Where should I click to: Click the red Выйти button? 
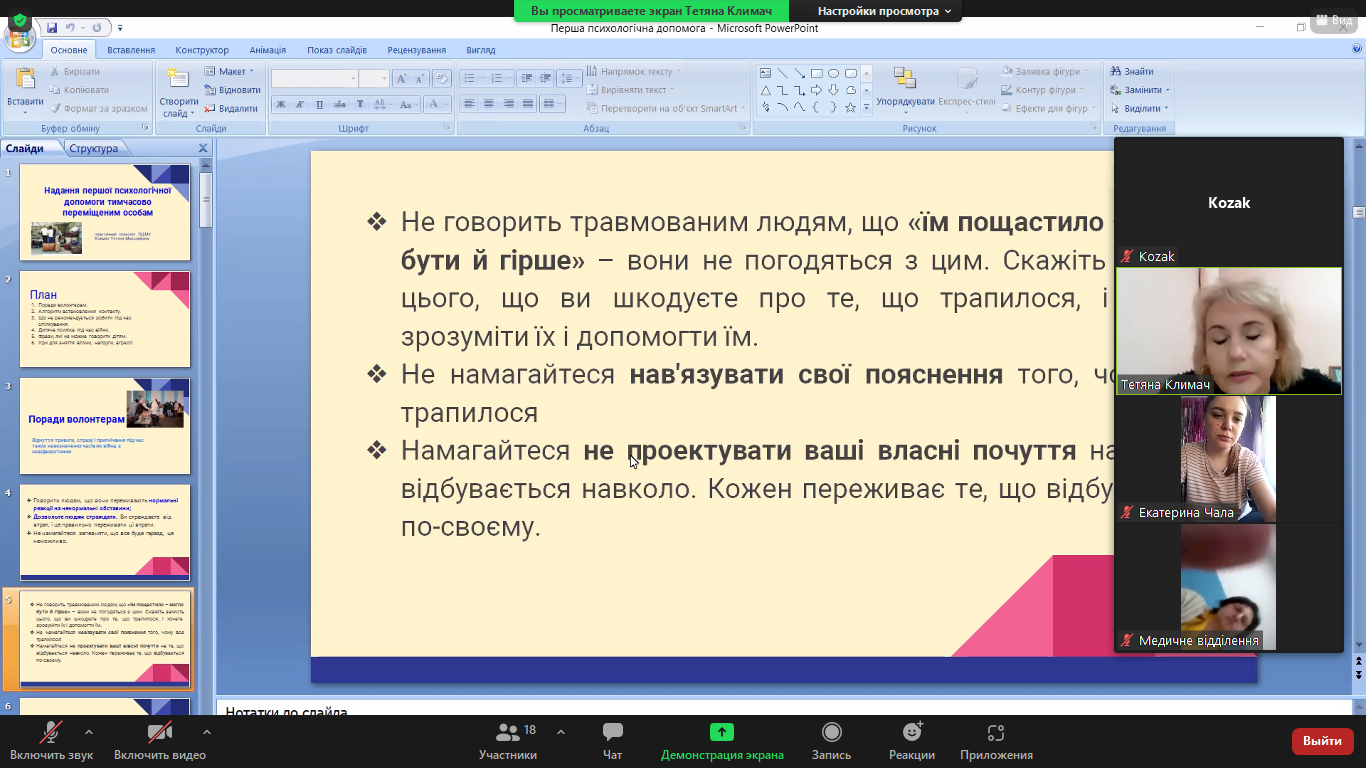[1322, 741]
